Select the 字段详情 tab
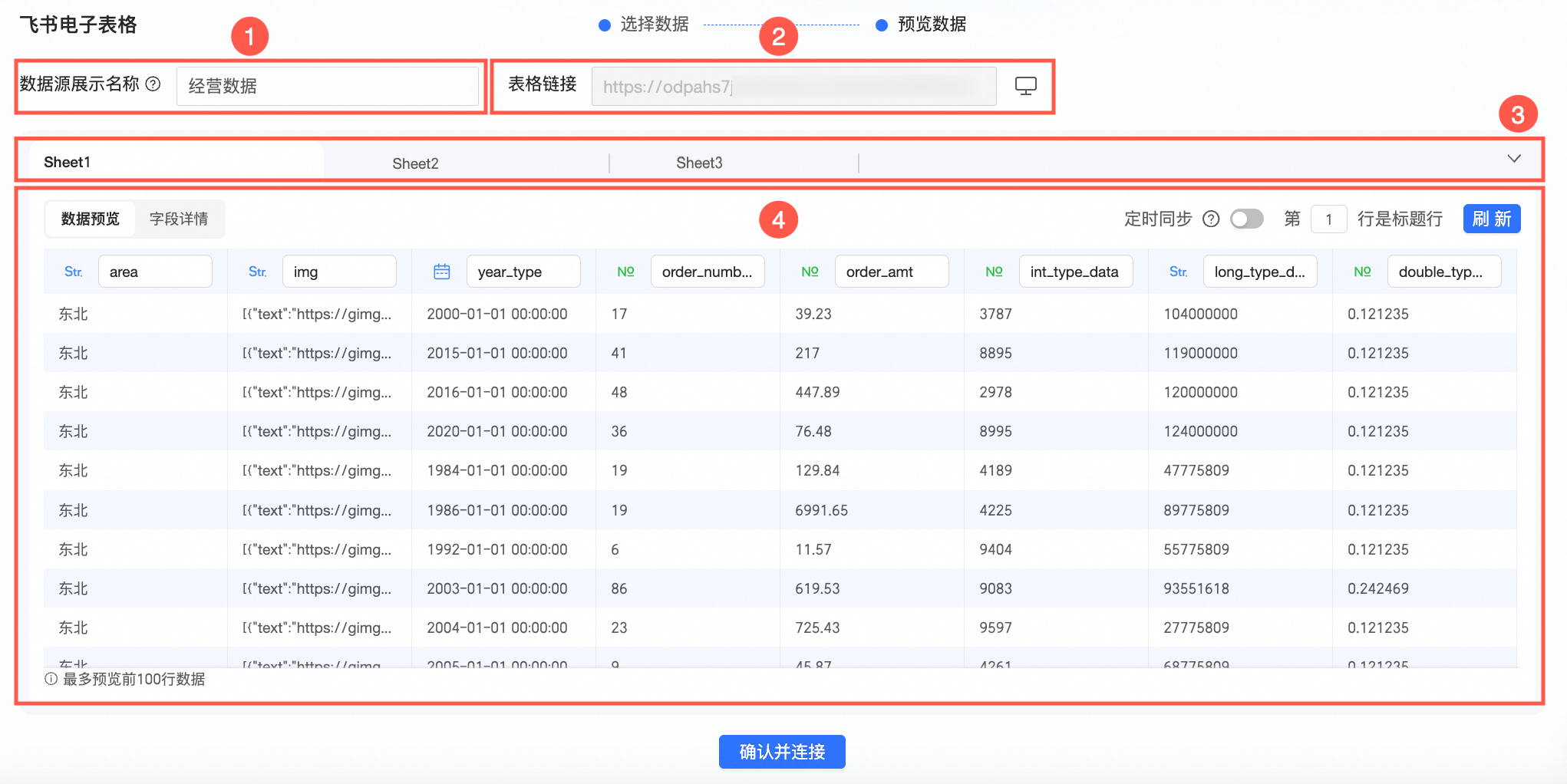Image resolution: width=1567 pixels, height=784 pixels. point(179,219)
